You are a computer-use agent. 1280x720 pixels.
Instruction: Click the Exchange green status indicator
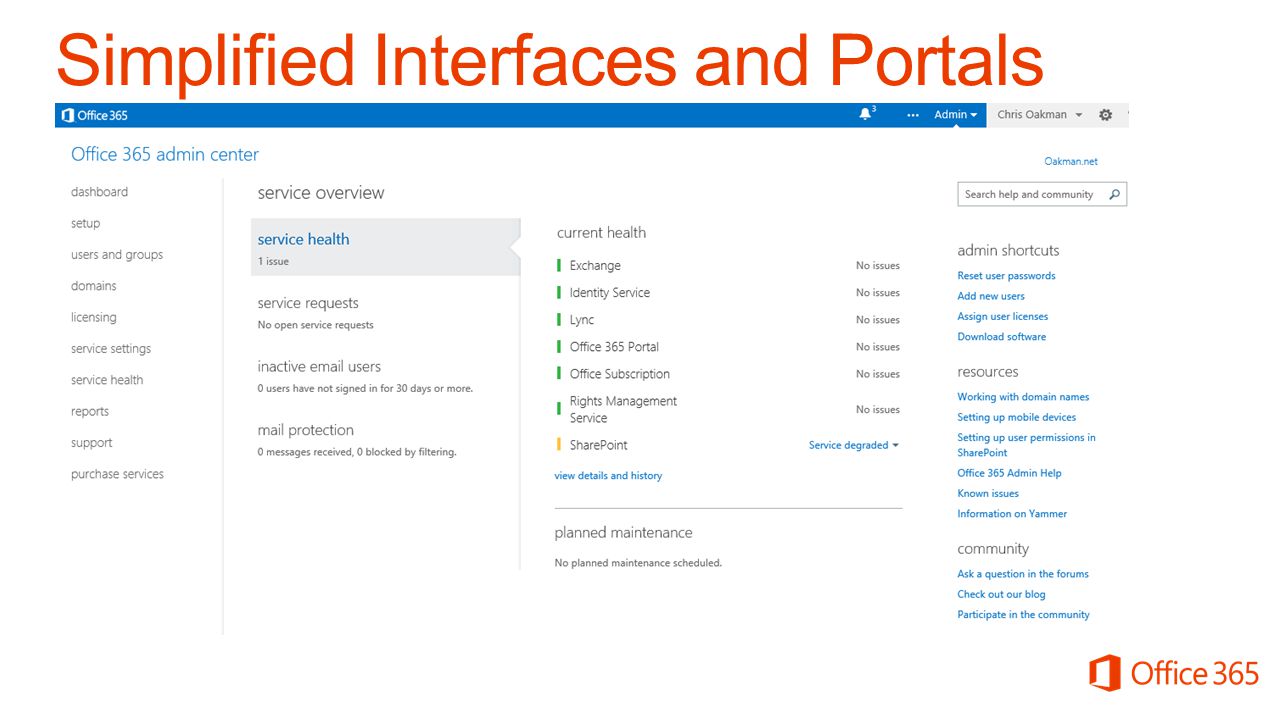tap(559, 265)
